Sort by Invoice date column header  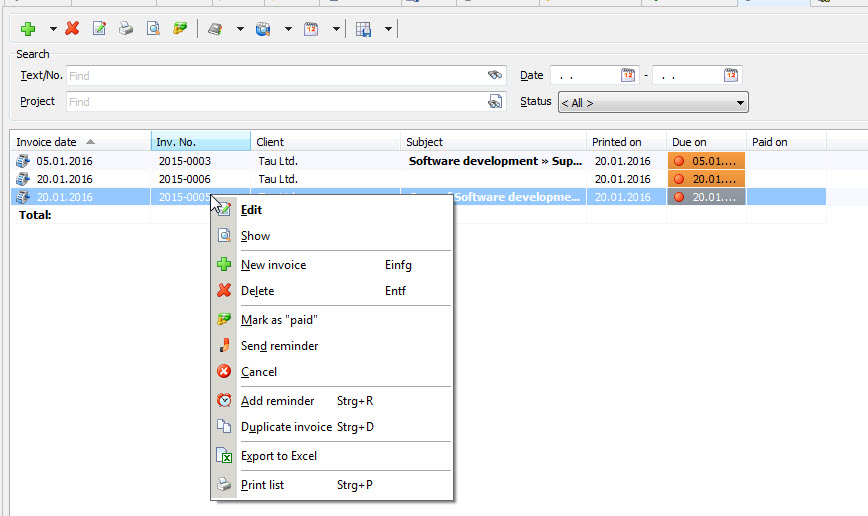tap(80, 142)
